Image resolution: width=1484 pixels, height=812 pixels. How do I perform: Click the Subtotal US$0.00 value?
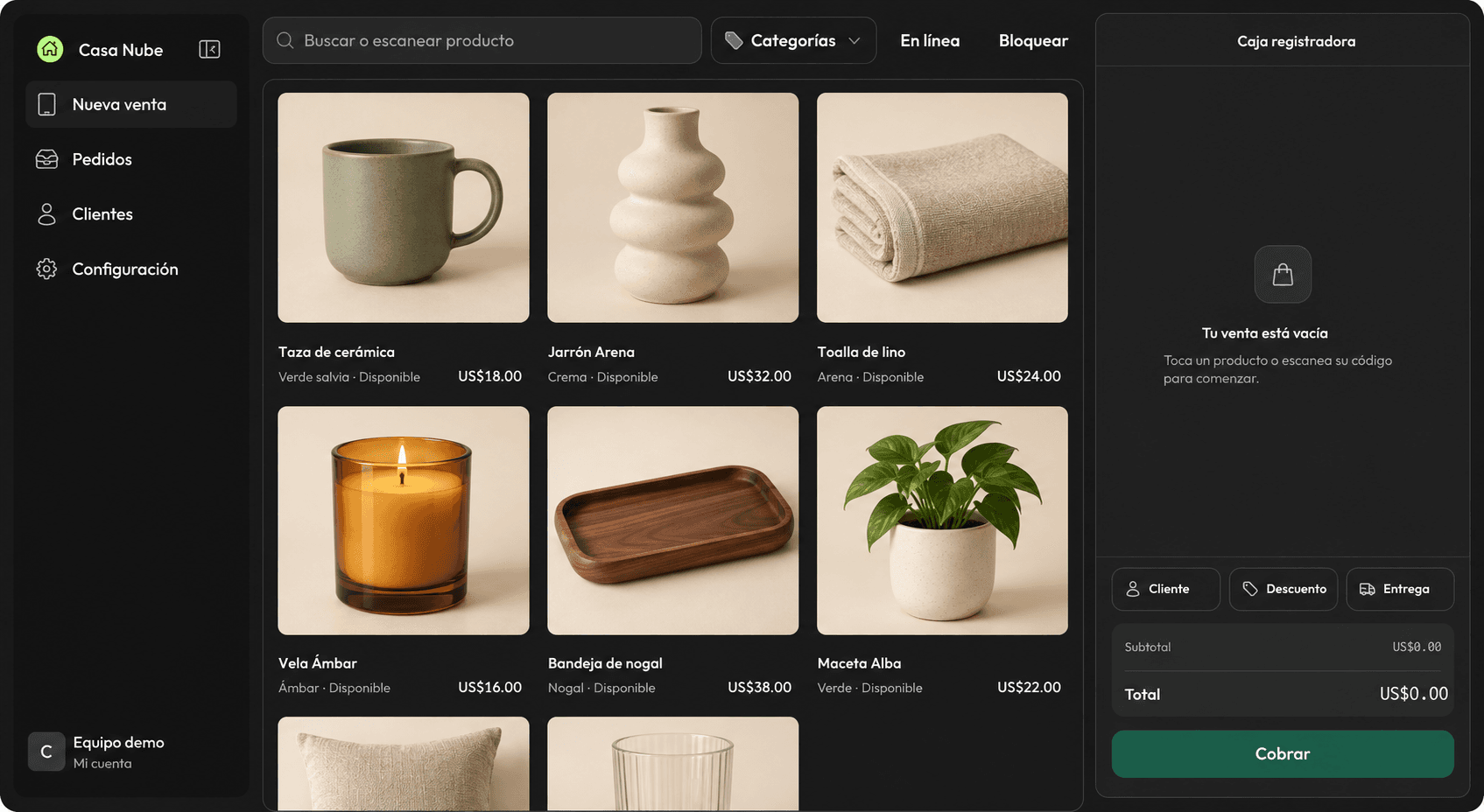pos(1417,647)
